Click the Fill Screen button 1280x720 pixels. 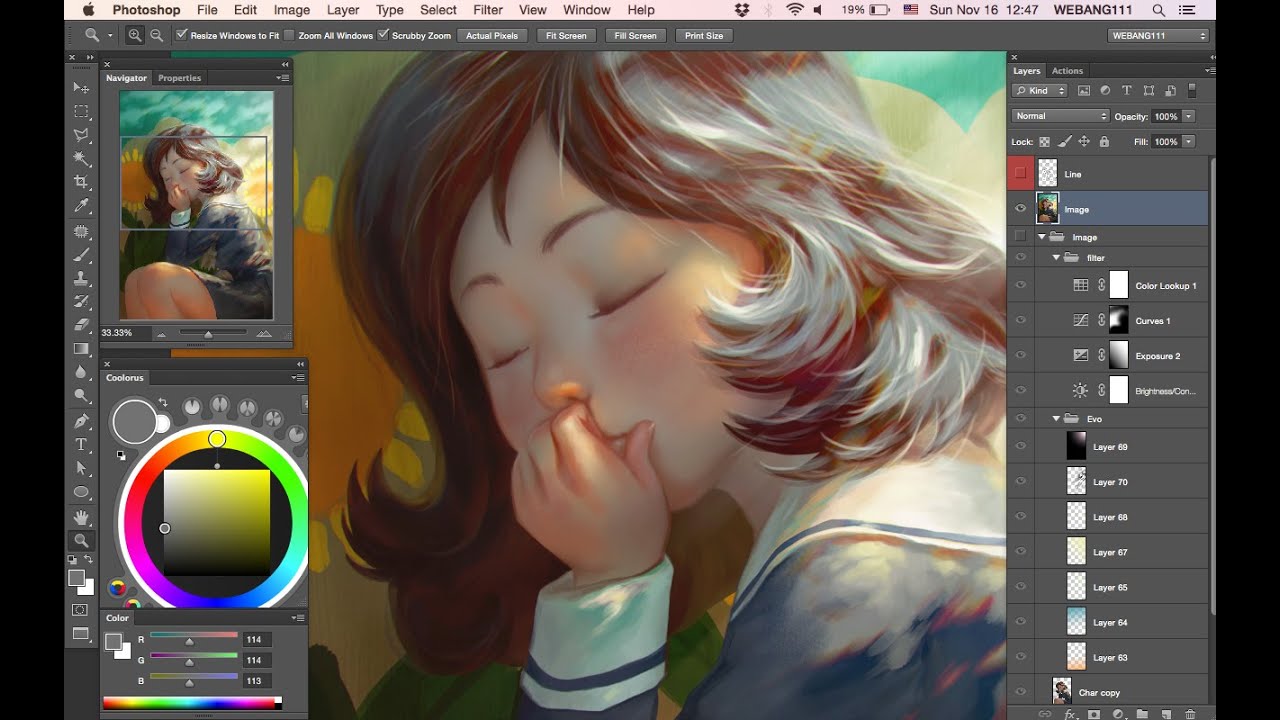[x=636, y=35]
